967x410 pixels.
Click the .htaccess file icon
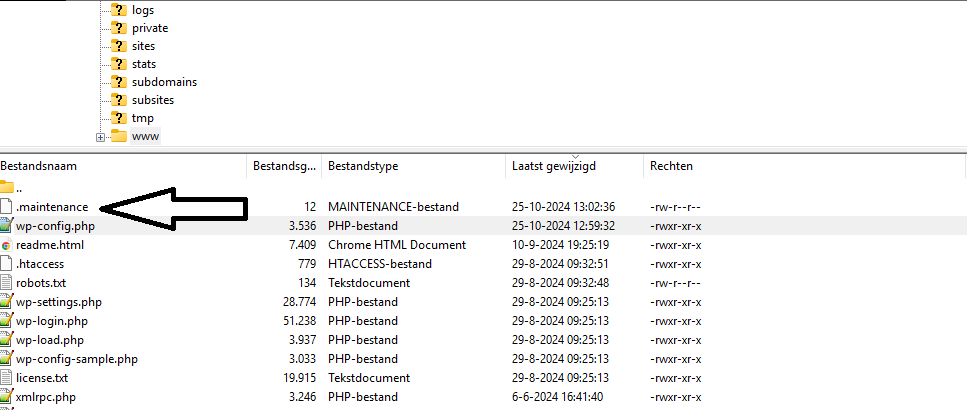point(7,264)
